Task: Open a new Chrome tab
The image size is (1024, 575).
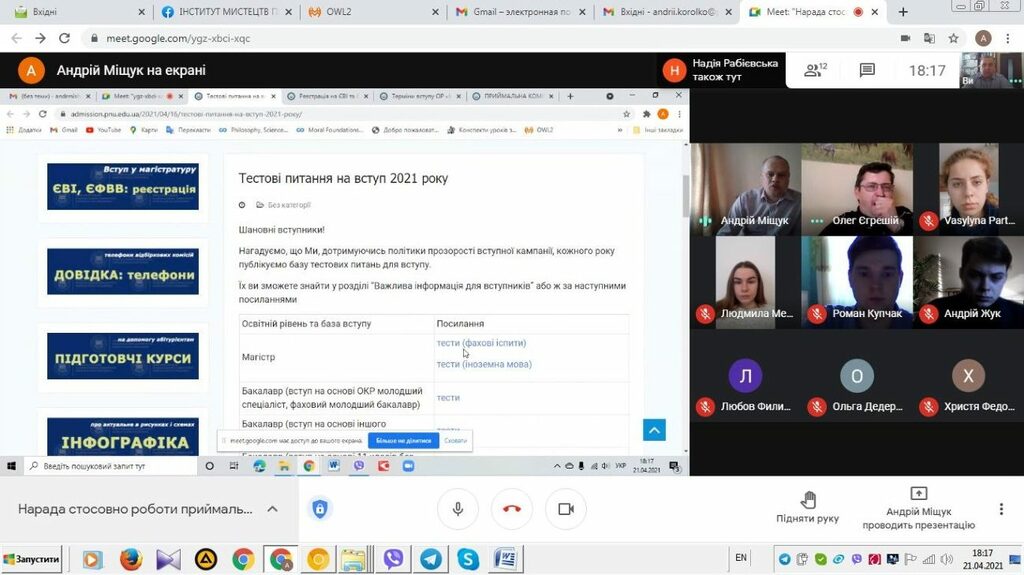Action: point(903,12)
